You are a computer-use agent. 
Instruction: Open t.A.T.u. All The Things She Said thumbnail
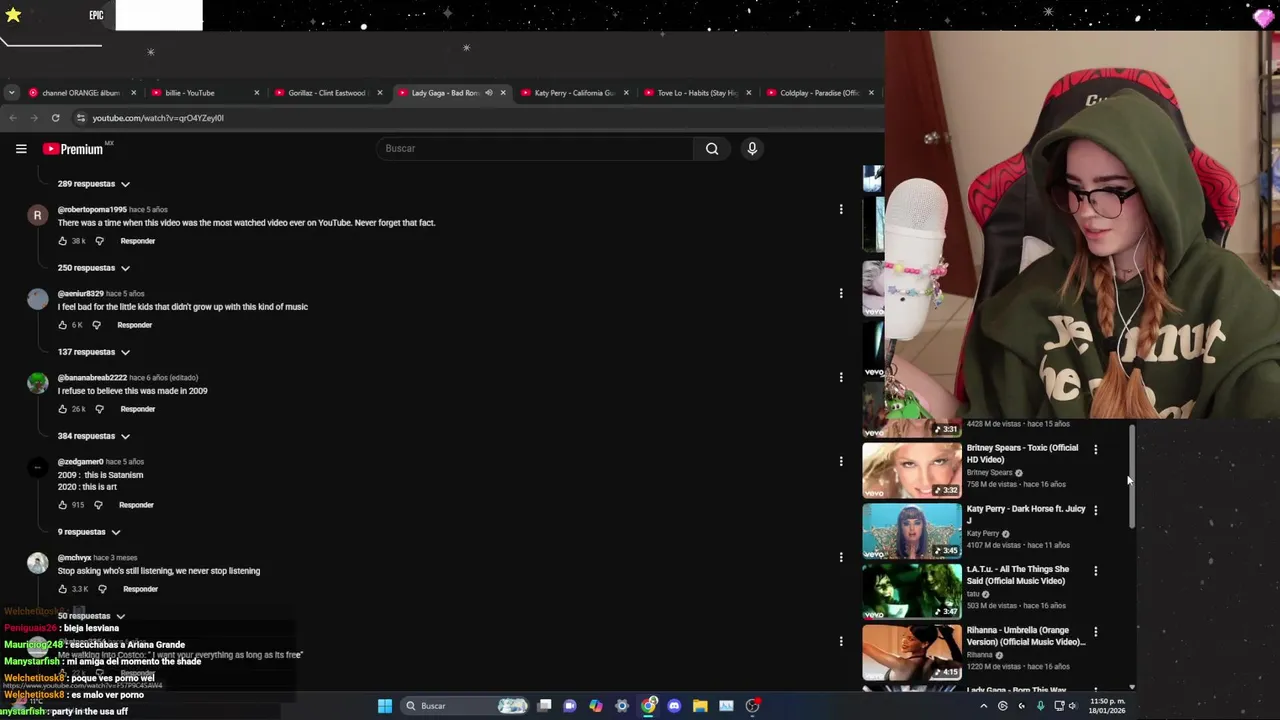coord(912,591)
